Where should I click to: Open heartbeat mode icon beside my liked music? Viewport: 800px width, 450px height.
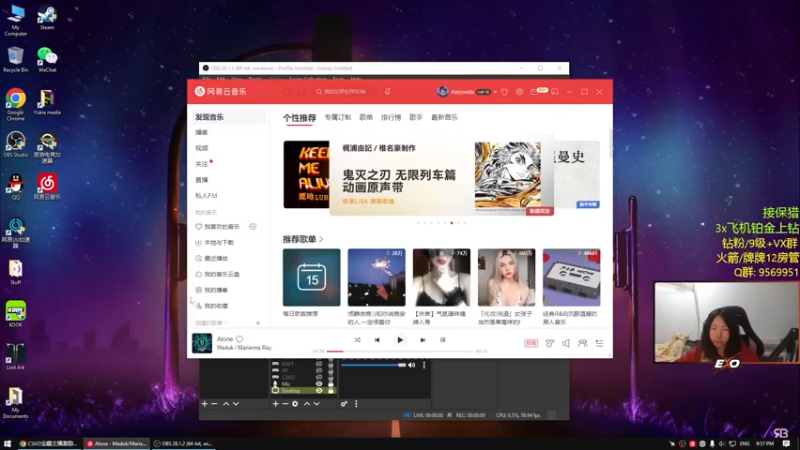(x=253, y=227)
